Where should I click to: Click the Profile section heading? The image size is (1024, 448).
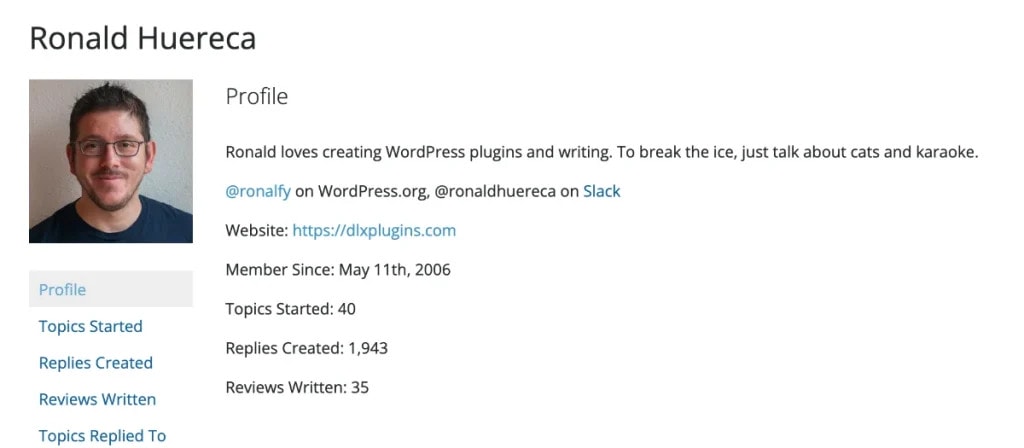(x=257, y=97)
